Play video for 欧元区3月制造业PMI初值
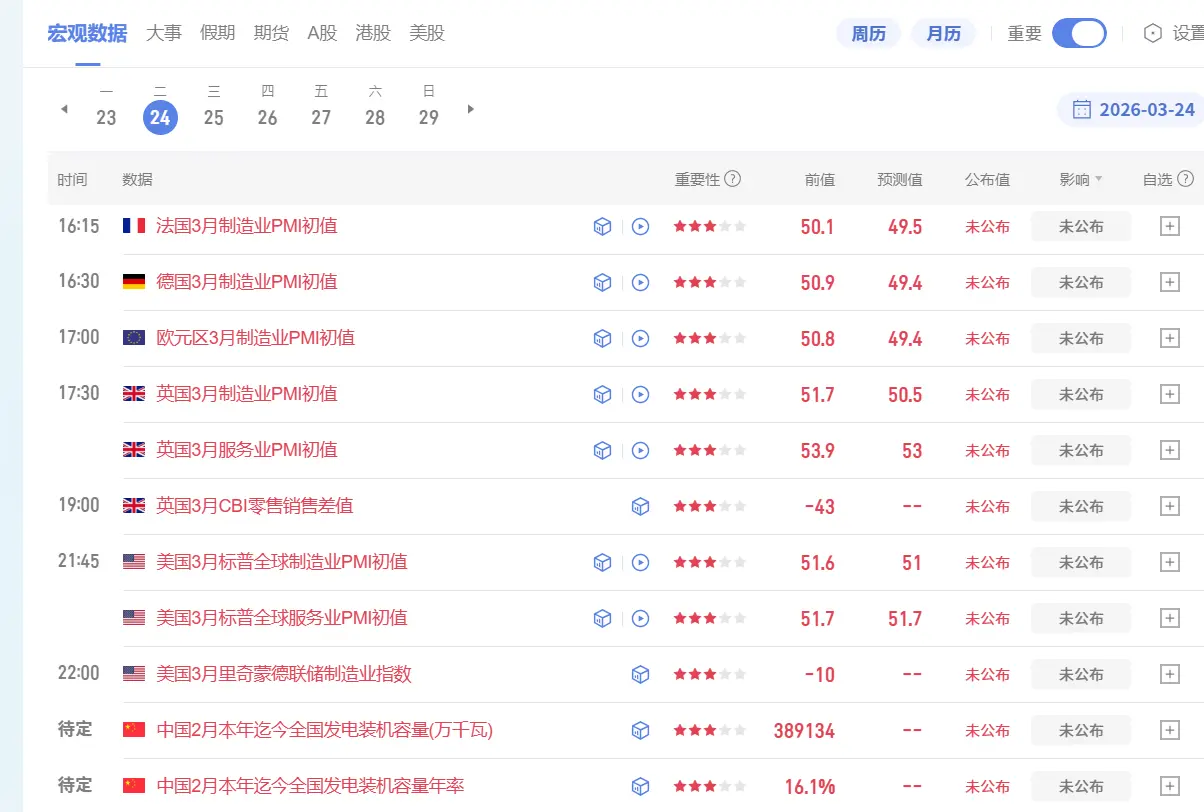This screenshot has height=812, width=1204. [641, 339]
